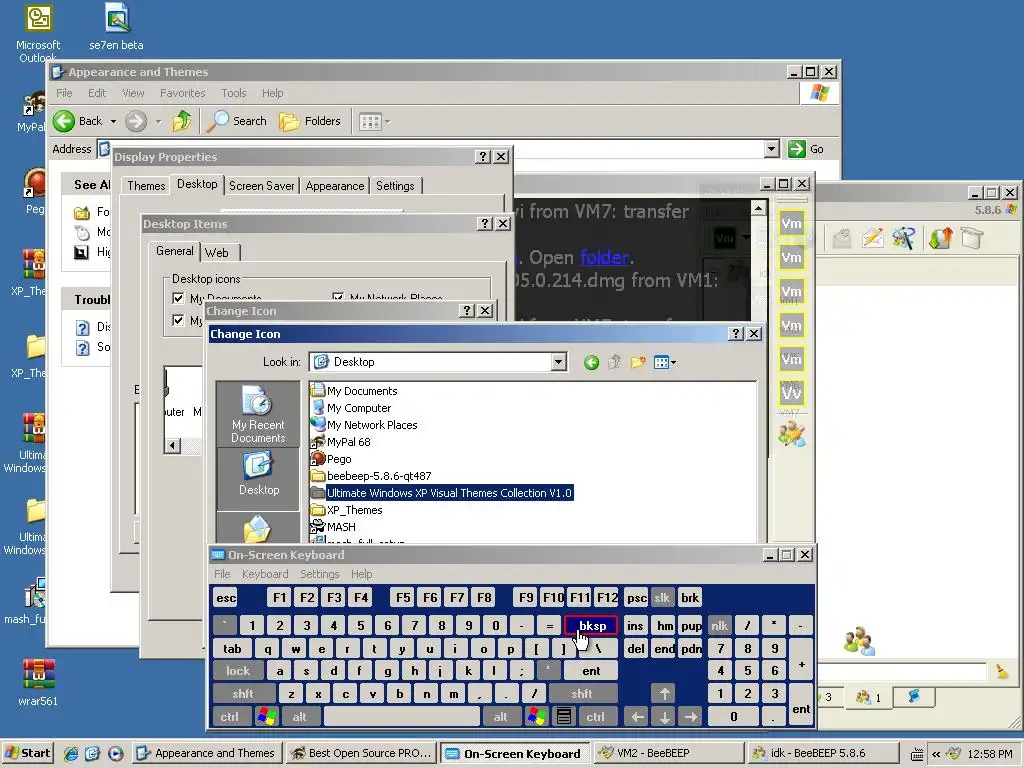Click scroll up arrow in BeeBEEP chat window
This screenshot has height=768, width=1024.
[758, 208]
